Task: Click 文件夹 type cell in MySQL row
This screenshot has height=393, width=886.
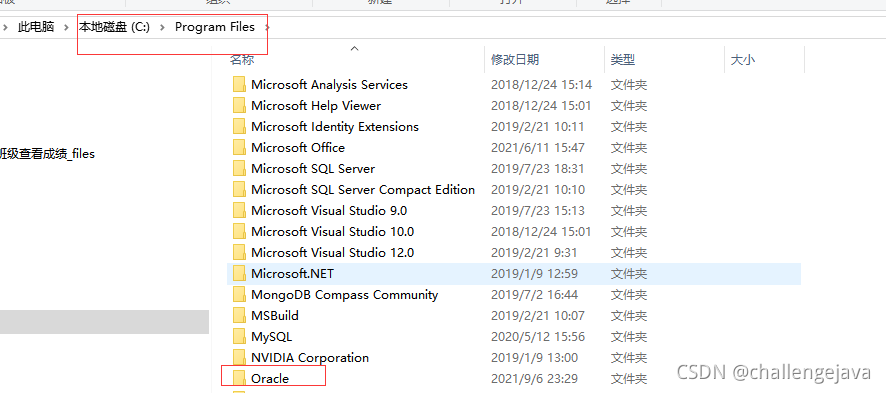Action: (x=628, y=337)
